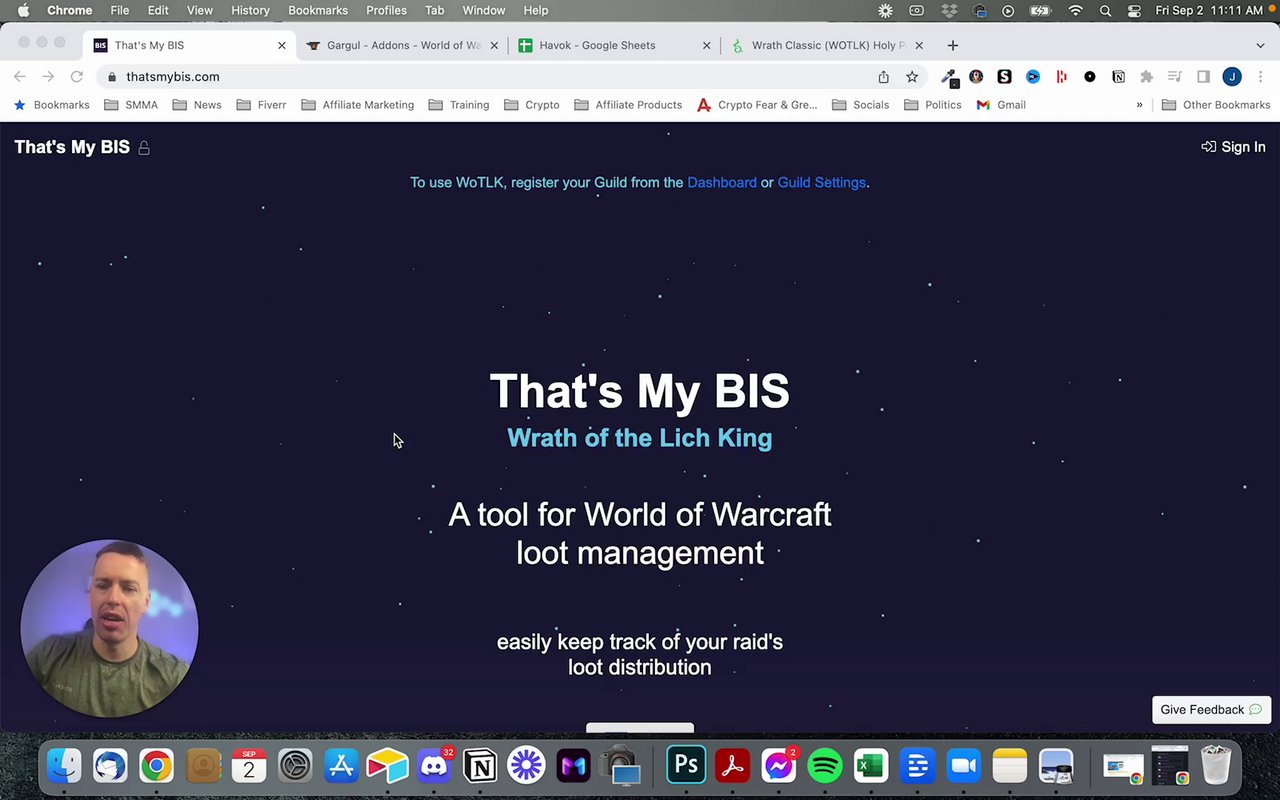Open the Other Bookmarks folder
The width and height of the screenshot is (1280, 800).
pos(1216,105)
